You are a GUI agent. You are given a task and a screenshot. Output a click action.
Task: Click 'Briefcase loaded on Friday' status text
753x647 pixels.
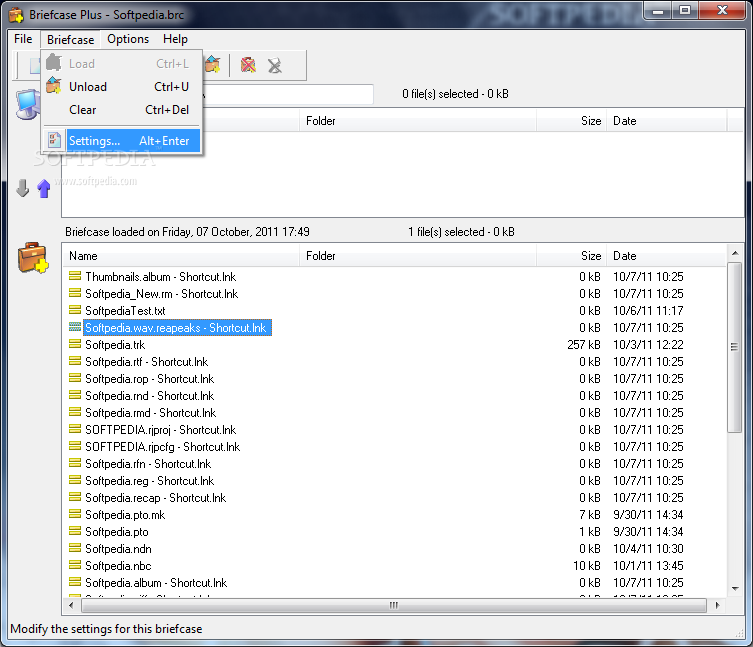coord(187,232)
